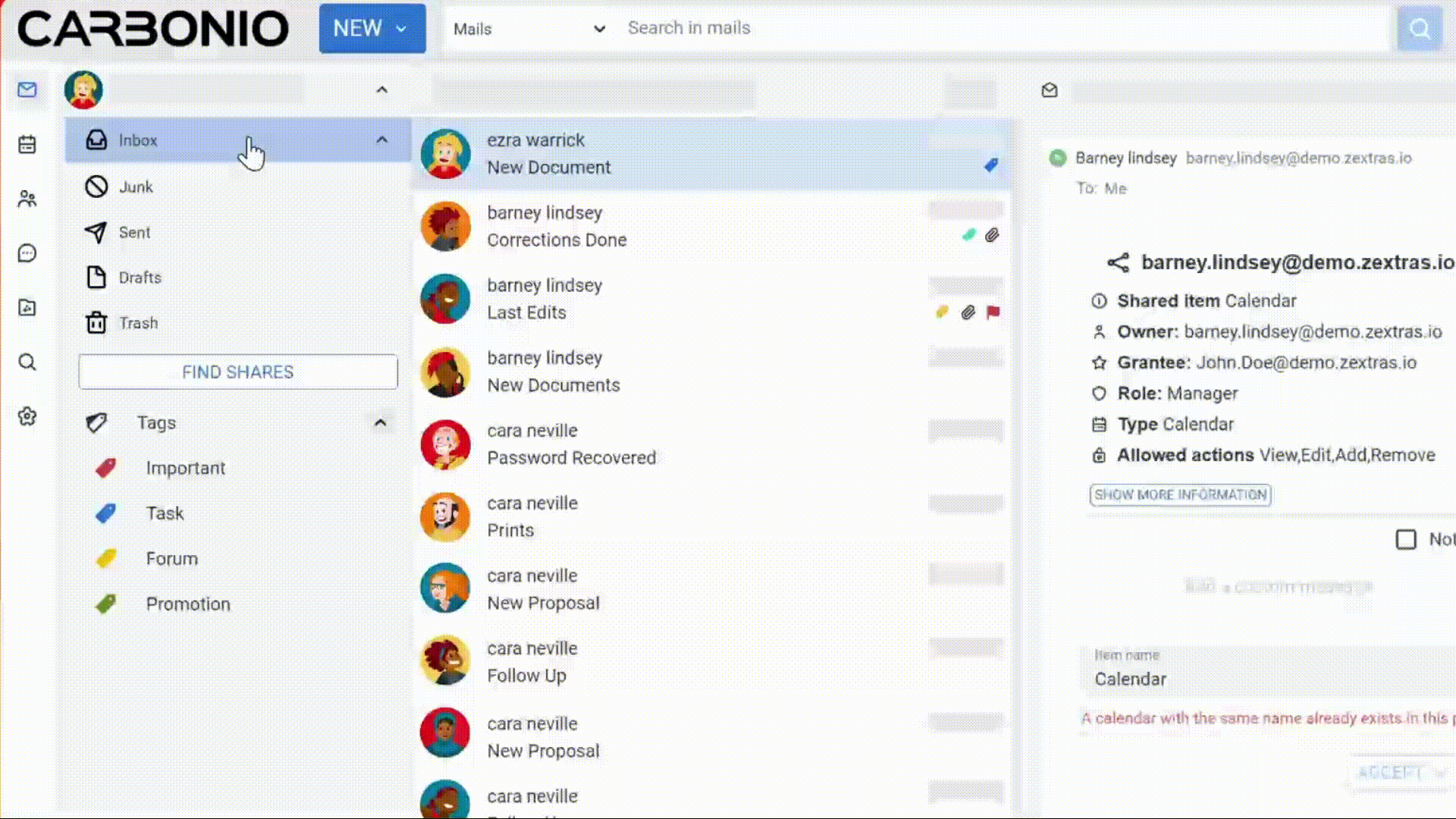Image resolution: width=1456 pixels, height=819 pixels.
Task: Open the Settings gear icon
Action: coord(27,416)
